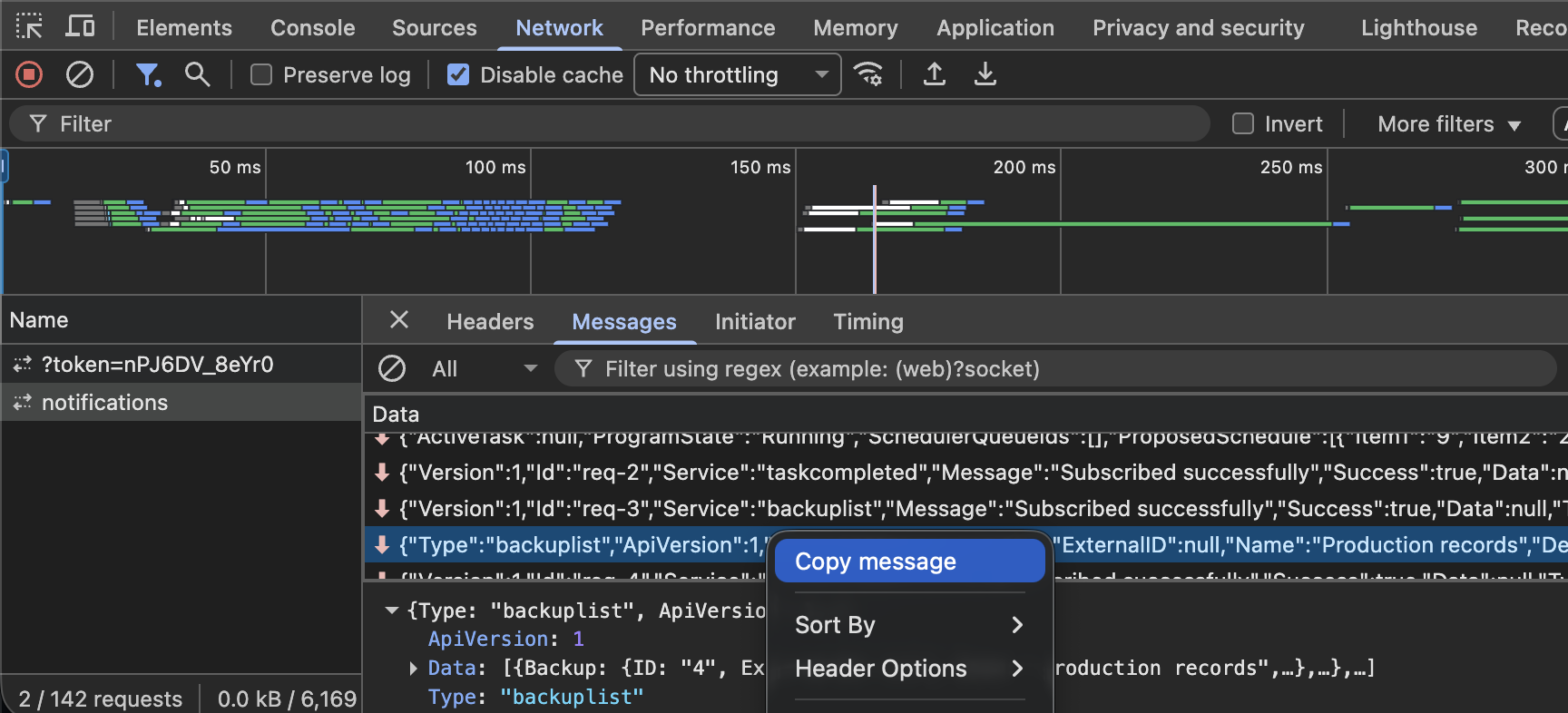1568x713 pixels.
Task: Clear all WebSocket messages
Action: coord(392,369)
